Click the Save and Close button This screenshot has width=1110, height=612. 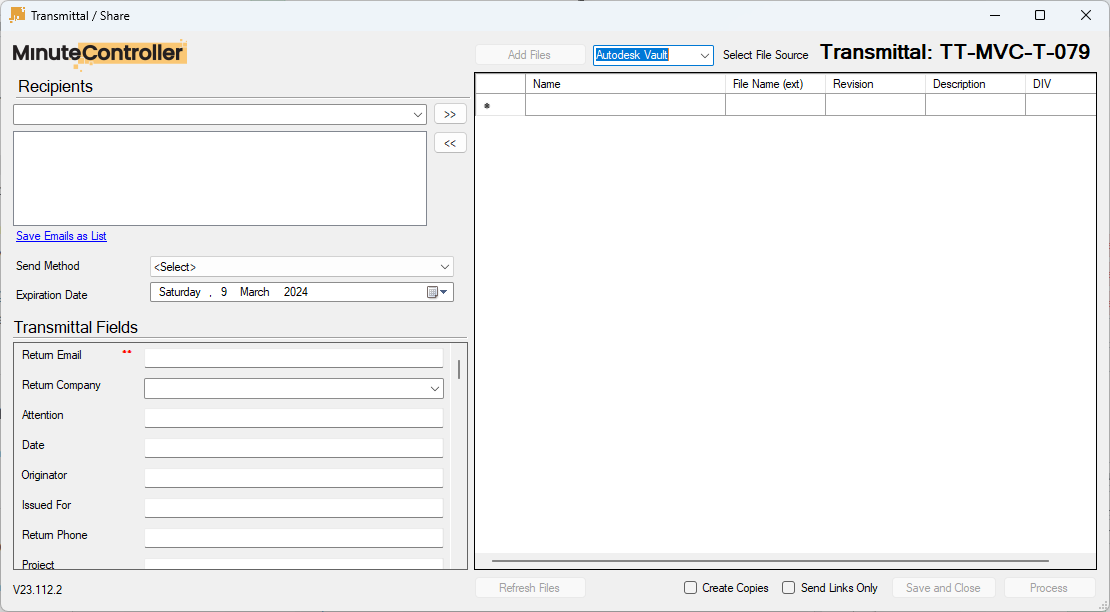click(942, 587)
